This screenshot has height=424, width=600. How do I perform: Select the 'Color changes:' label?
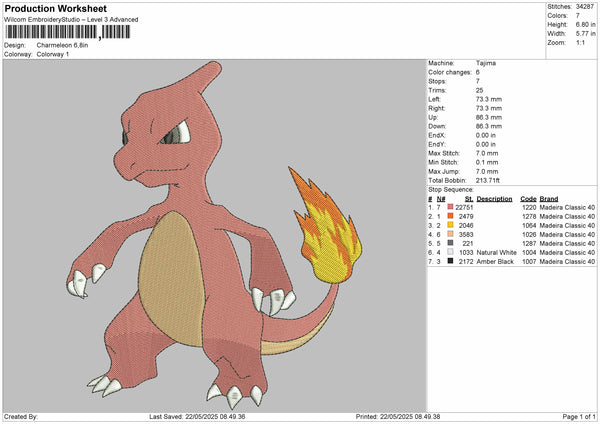(450, 72)
